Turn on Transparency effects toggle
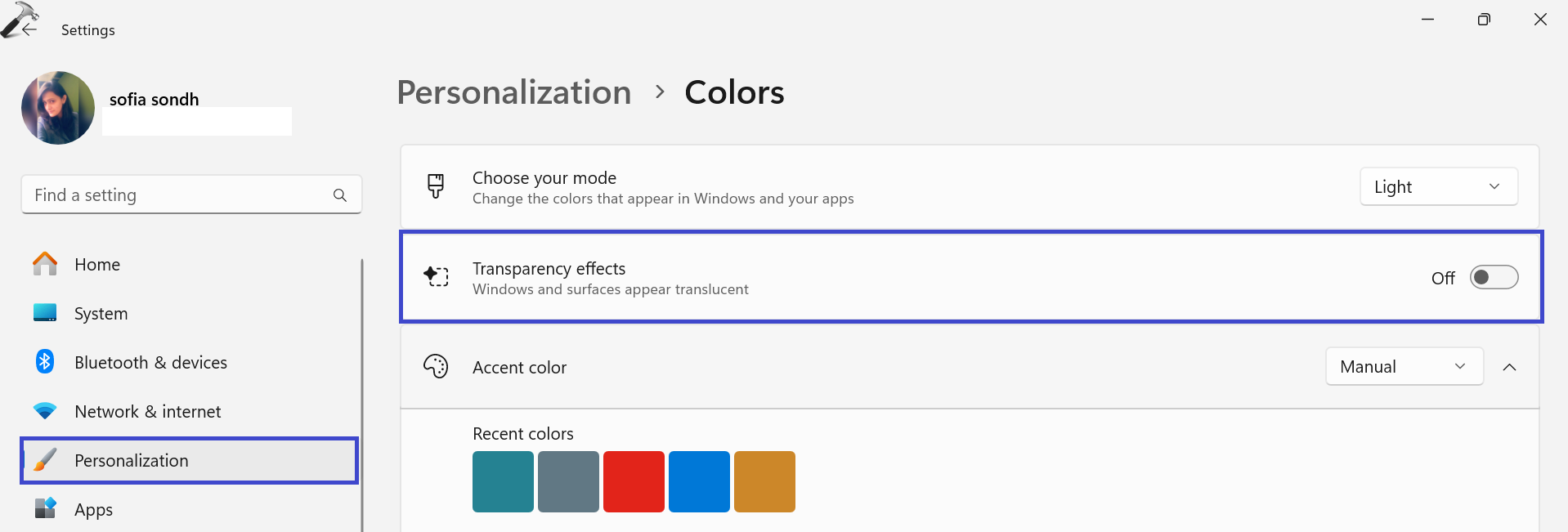The image size is (1568, 532). tap(1494, 278)
